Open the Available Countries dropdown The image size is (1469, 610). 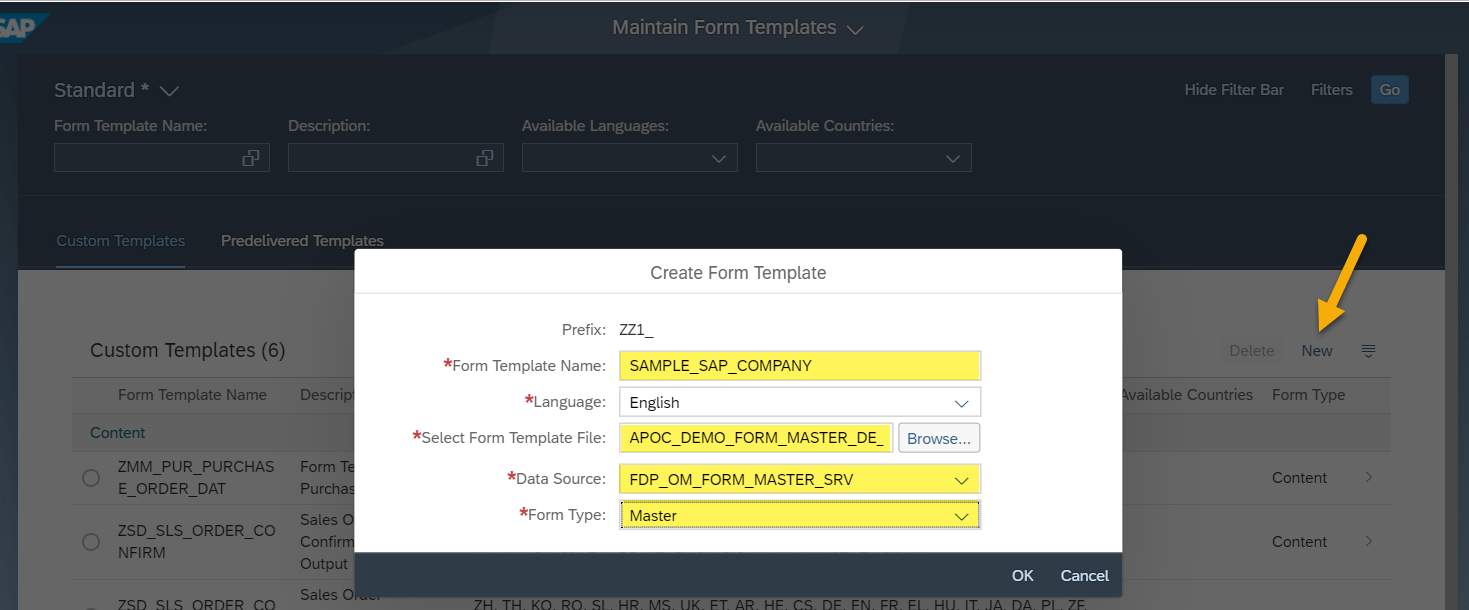pyautogui.click(x=953, y=158)
